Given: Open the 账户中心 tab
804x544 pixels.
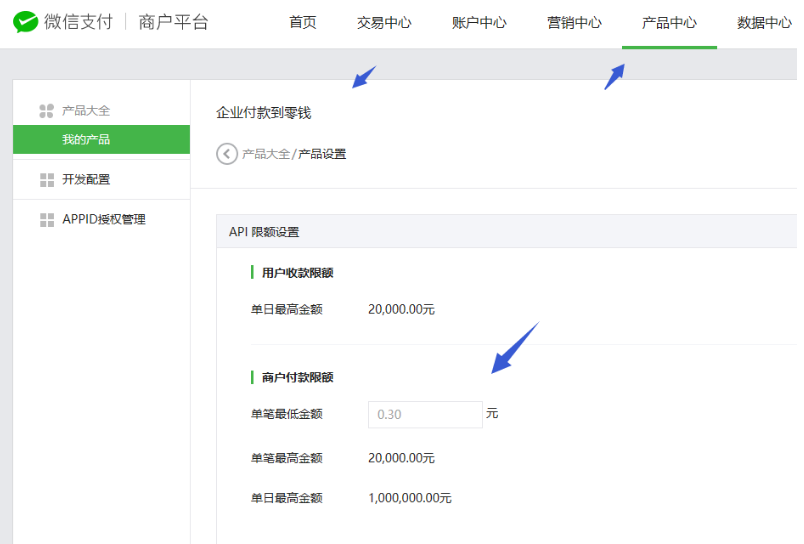Looking at the screenshot, I should click(479, 23).
